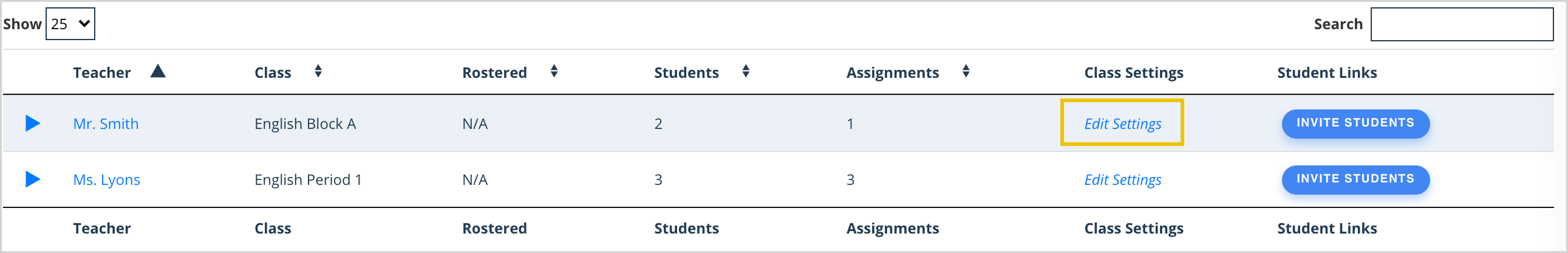This screenshot has width=1568, height=253.
Task: Edit Settings for English Block A
Action: [x=1122, y=123]
